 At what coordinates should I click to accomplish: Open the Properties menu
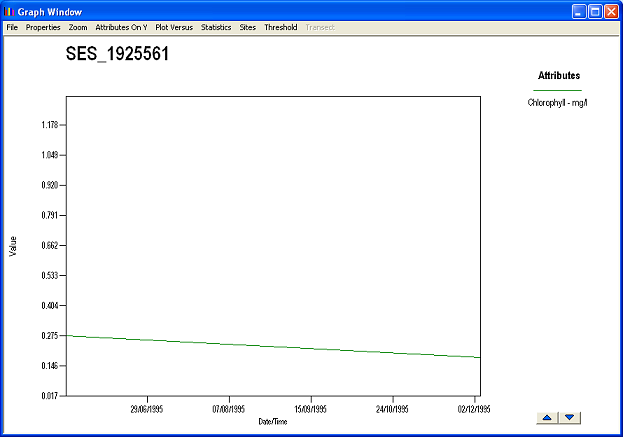pyautogui.click(x=43, y=27)
